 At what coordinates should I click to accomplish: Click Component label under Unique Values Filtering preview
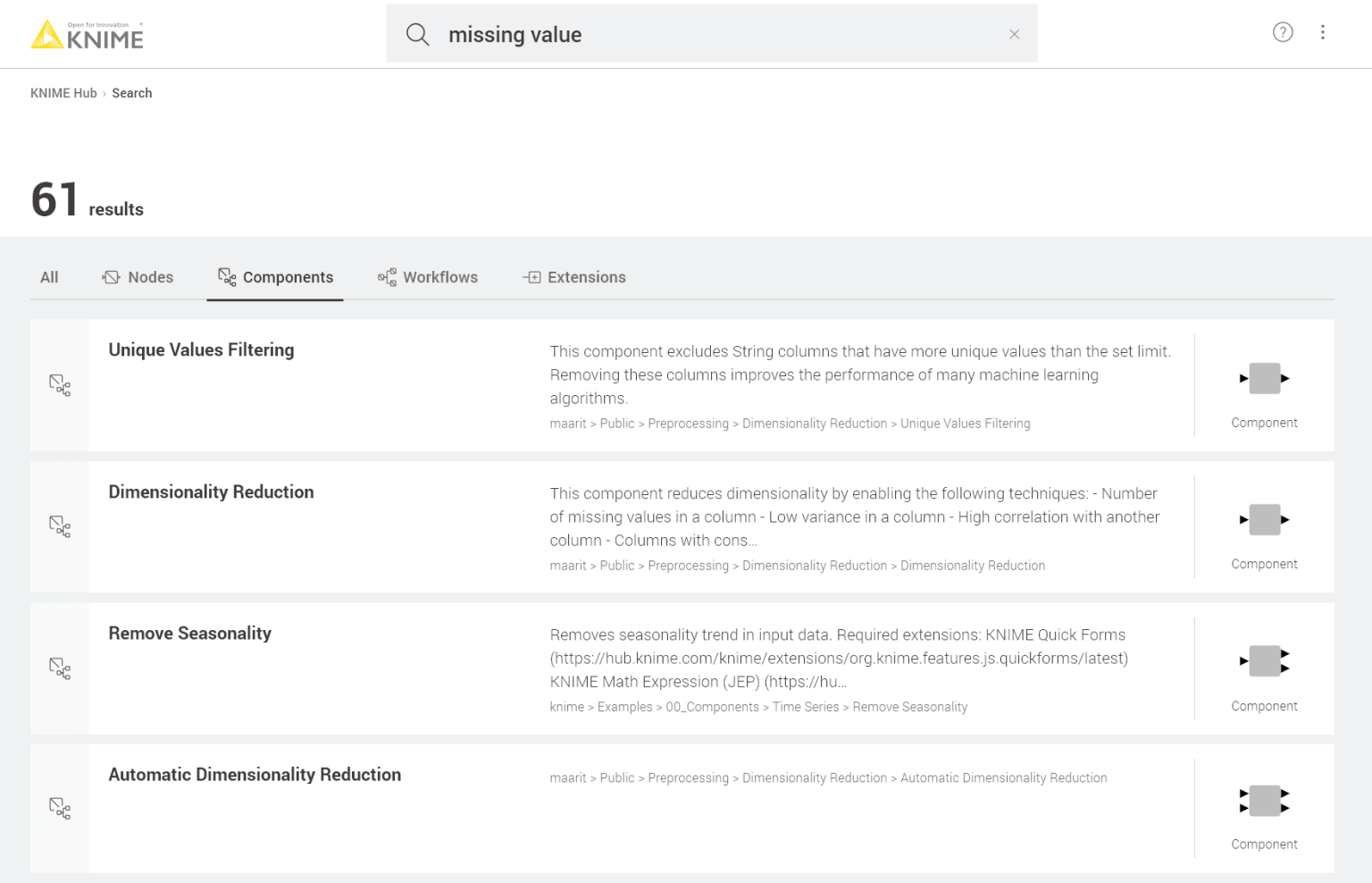pos(1264,423)
